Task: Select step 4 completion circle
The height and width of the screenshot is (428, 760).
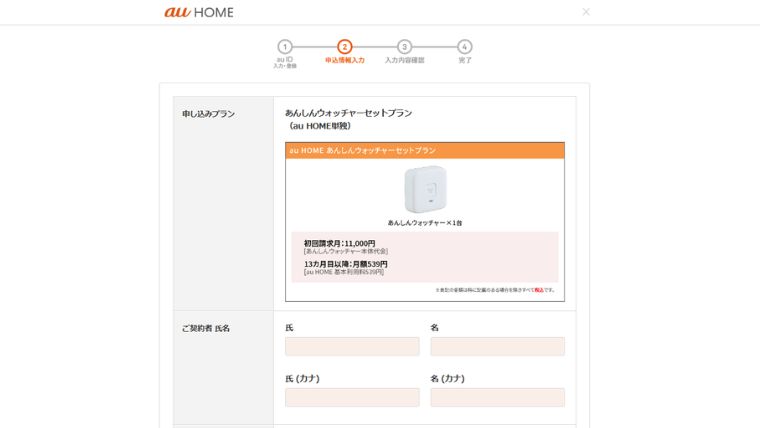Action: (464, 47)
